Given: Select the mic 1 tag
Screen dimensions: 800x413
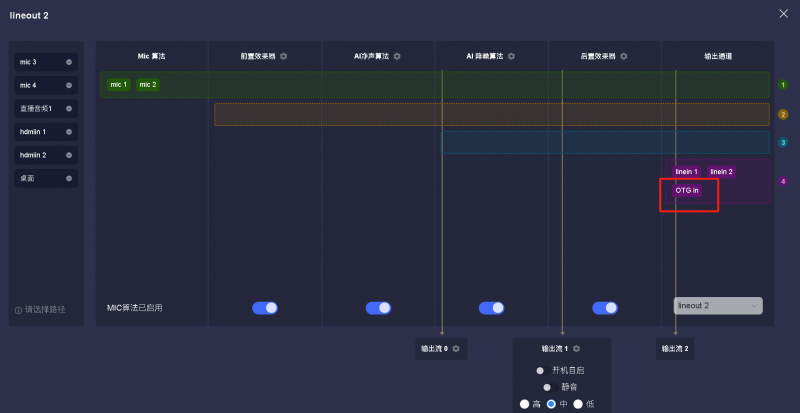Looking at the screenshot, I should tap(119, 85).
